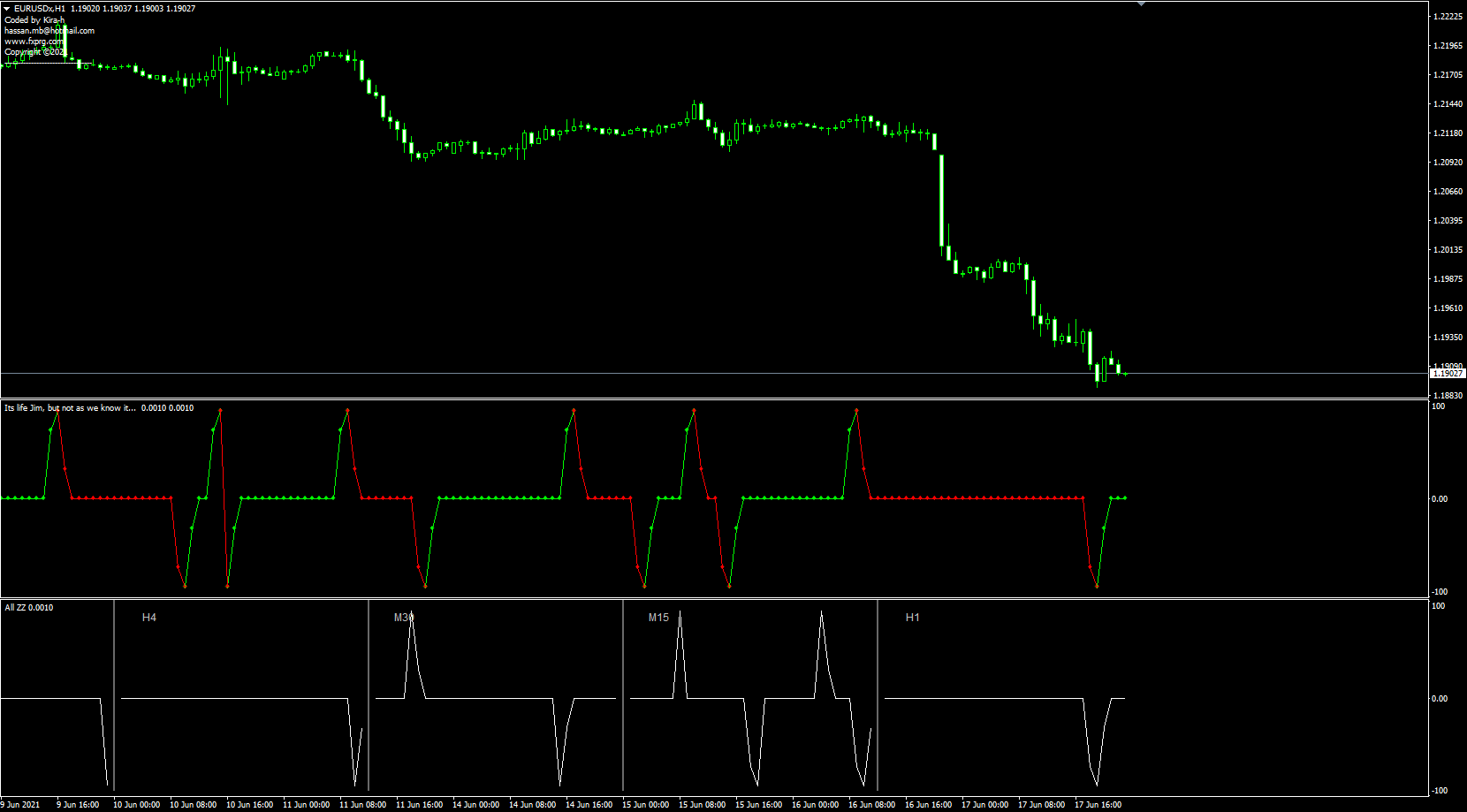Select the M15 label in All ZZ panel
Screen dimensions: 1467x812
(x=658, y=618)
